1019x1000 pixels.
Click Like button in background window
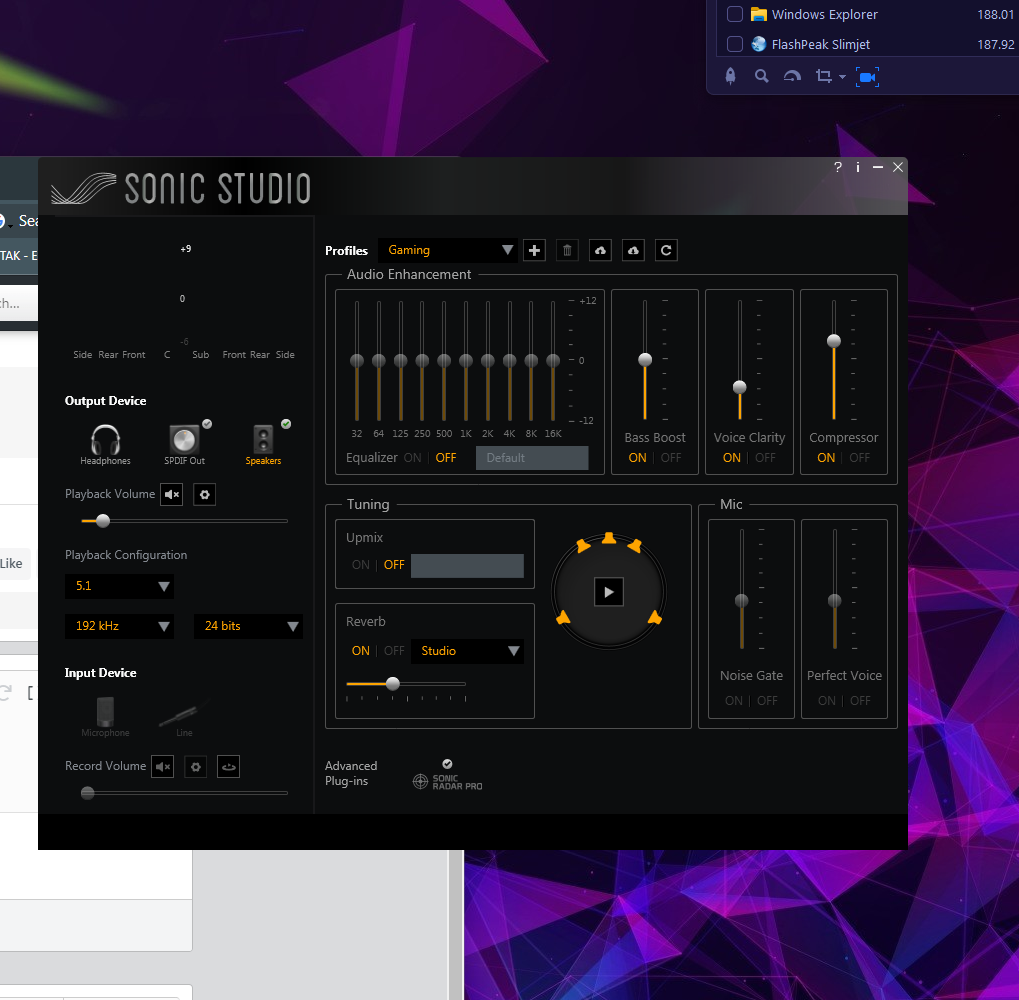pos(11,564)
